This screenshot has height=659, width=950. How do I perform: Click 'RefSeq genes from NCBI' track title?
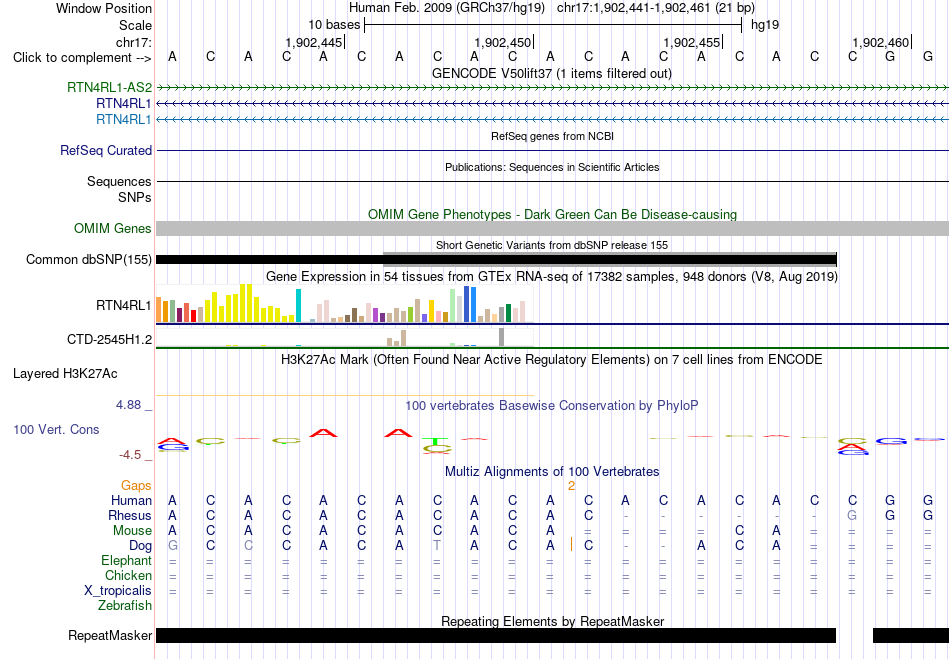pos(553,136)
